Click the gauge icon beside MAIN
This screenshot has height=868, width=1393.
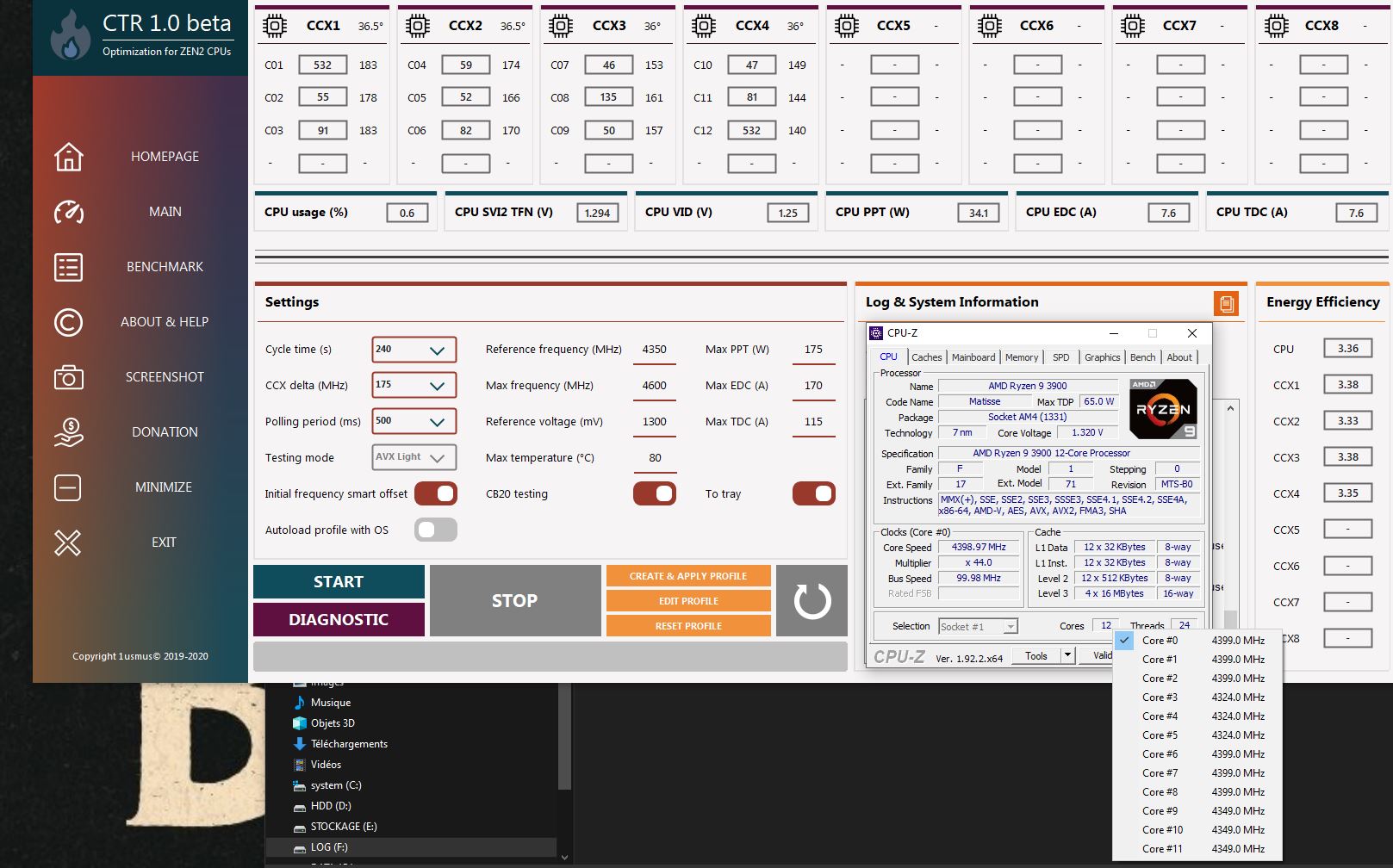(69, 212)
